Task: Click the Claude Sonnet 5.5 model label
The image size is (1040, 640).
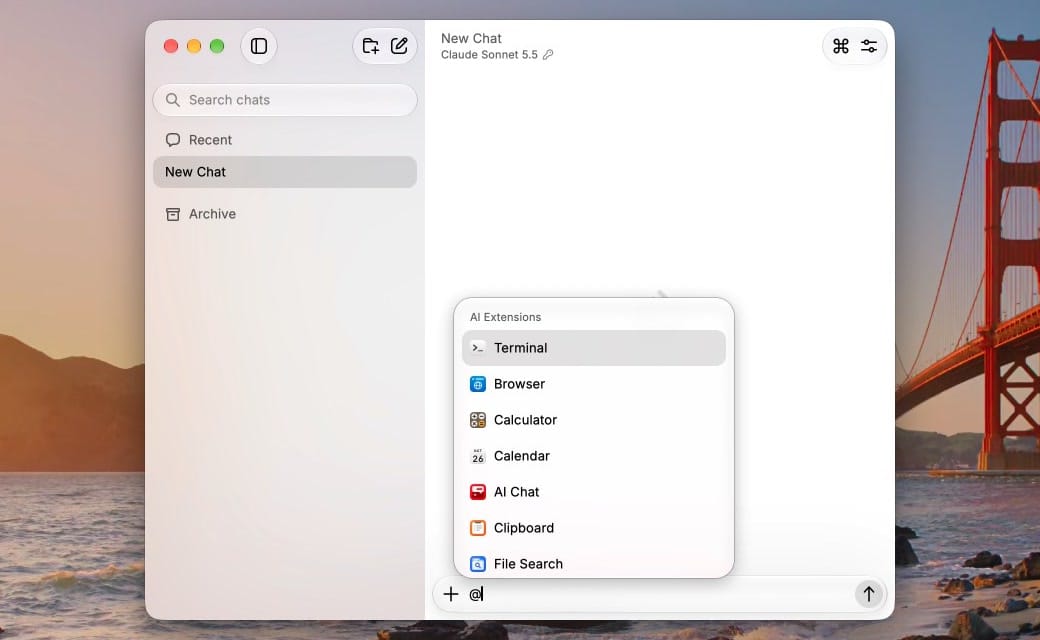Action: (x=489, y=55)
